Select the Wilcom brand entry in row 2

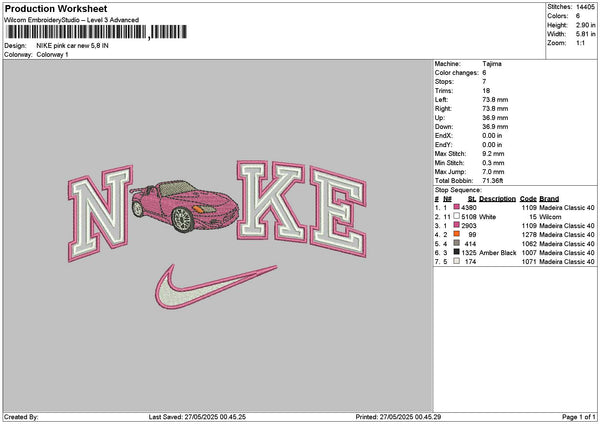tap(553, 216)
